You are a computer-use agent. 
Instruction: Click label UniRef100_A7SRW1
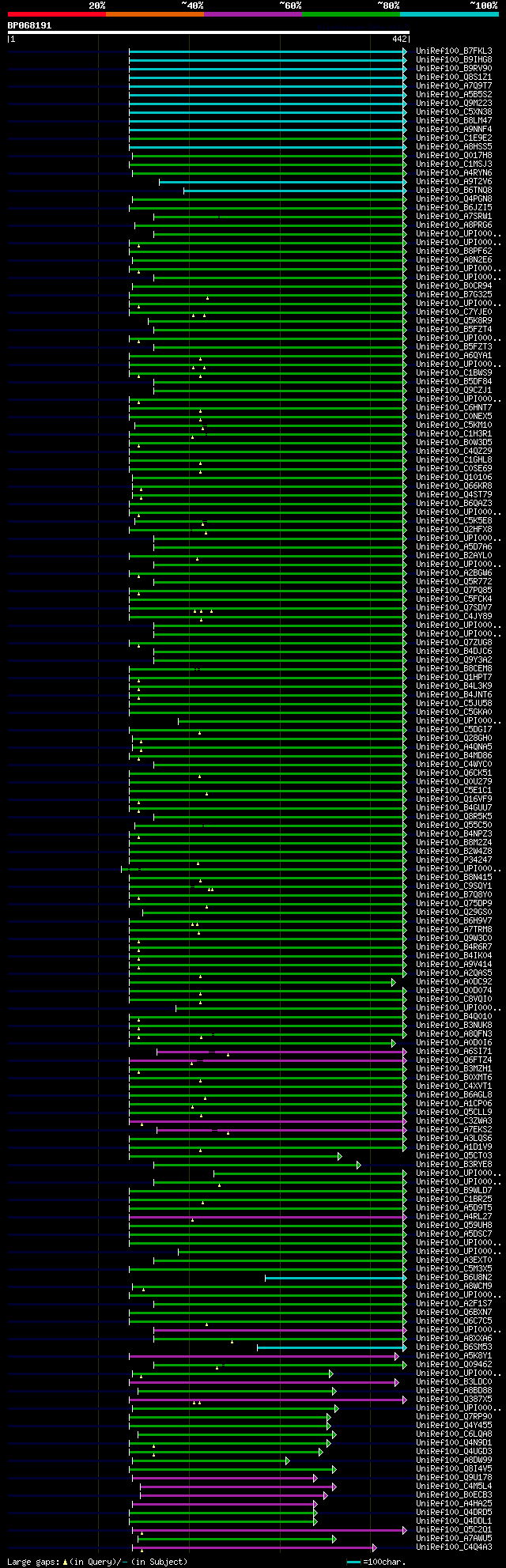[454, 217]
